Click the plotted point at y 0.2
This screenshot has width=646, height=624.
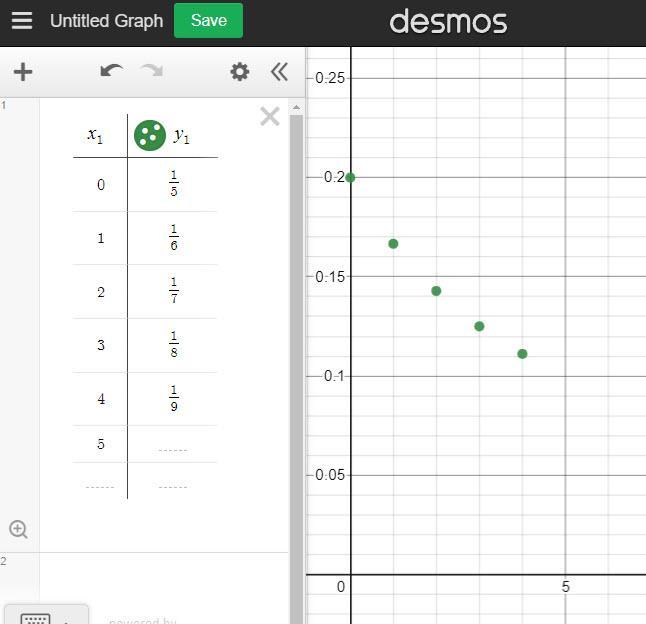pyautogui.click(x=350, y=178)
